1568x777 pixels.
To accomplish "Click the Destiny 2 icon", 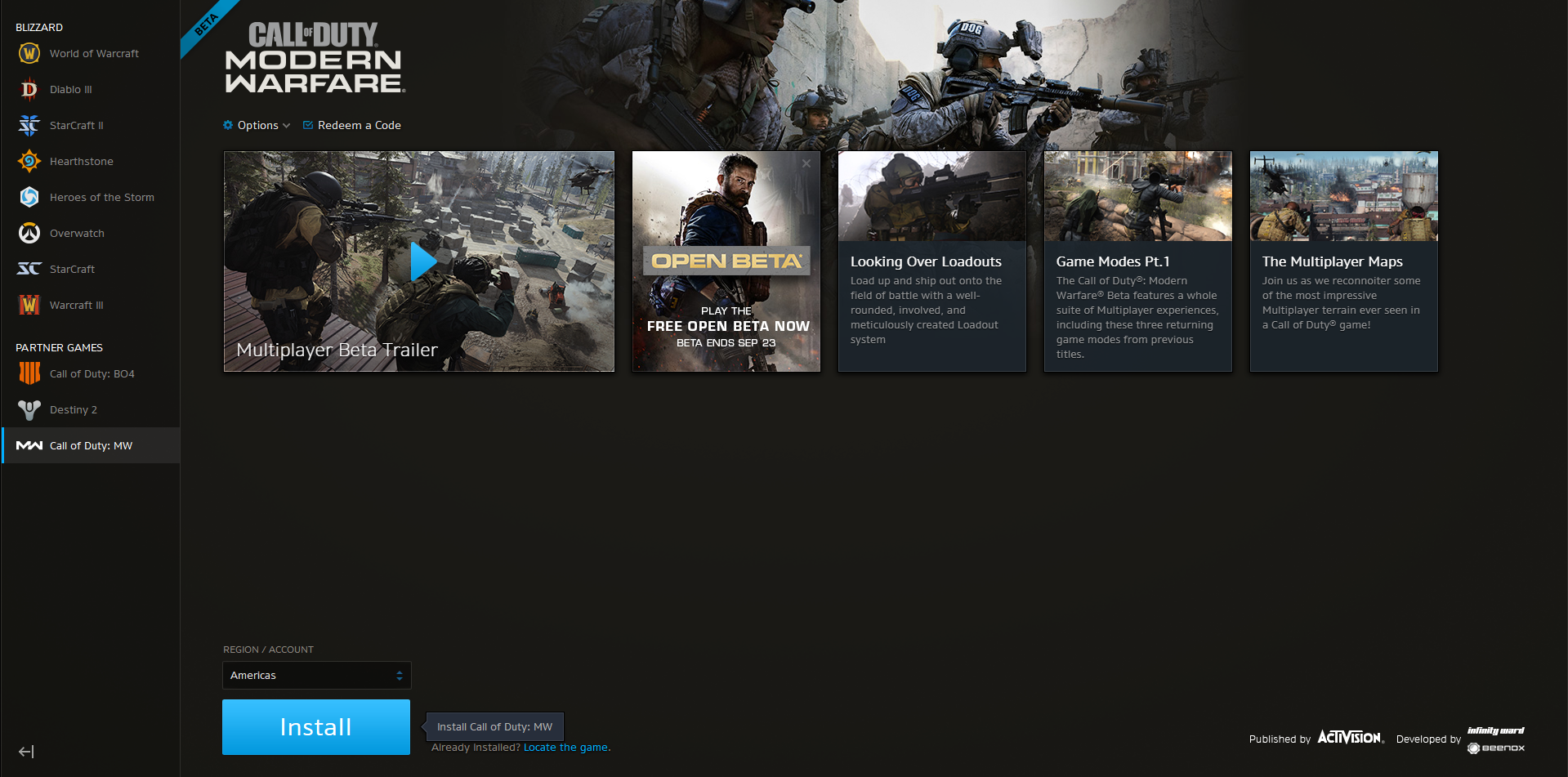I will [29, 409].
